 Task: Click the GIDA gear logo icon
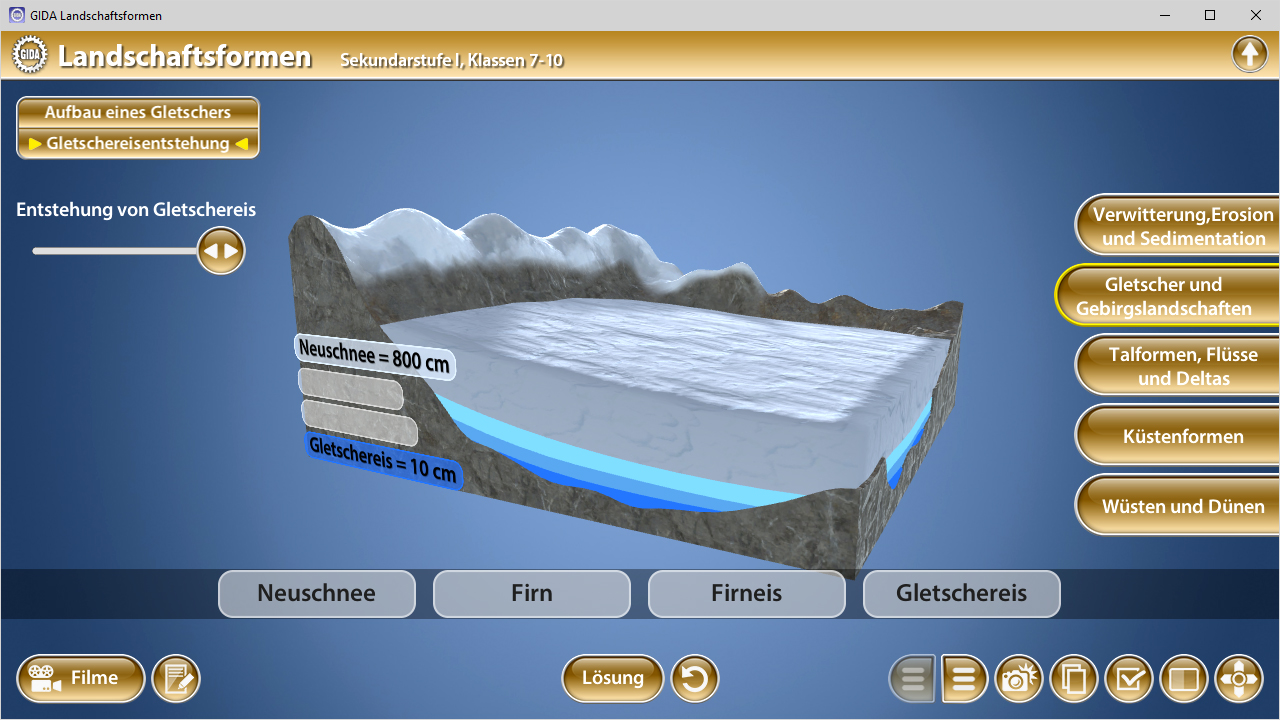[30, 55]
